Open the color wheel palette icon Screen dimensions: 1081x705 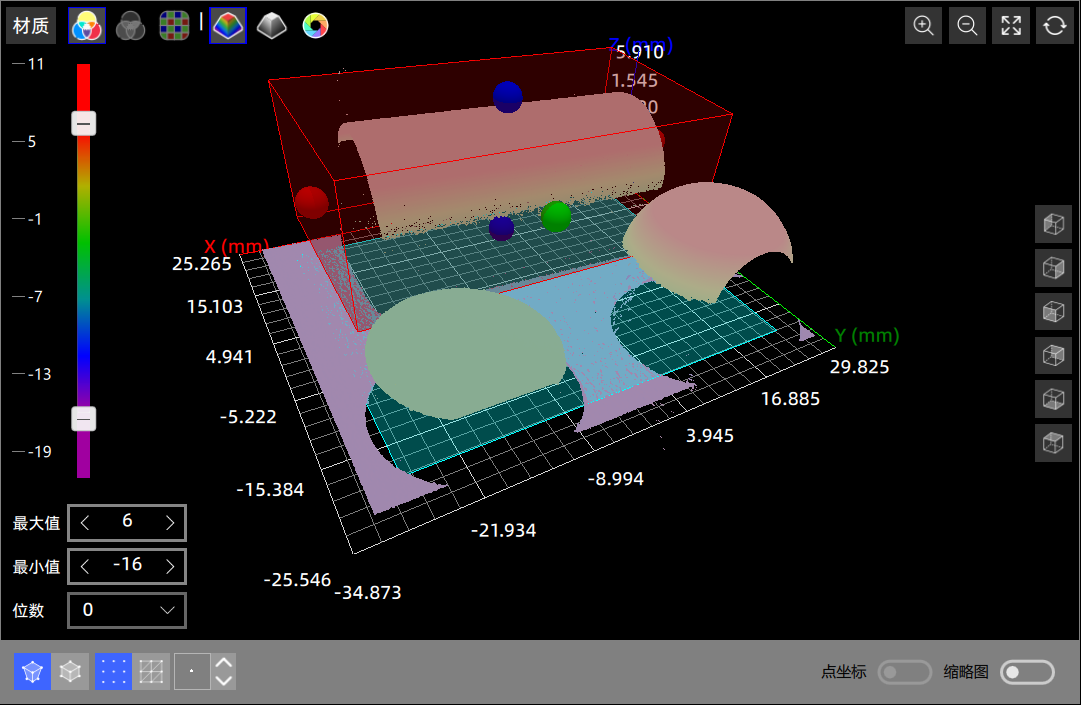tap(316, 26)
